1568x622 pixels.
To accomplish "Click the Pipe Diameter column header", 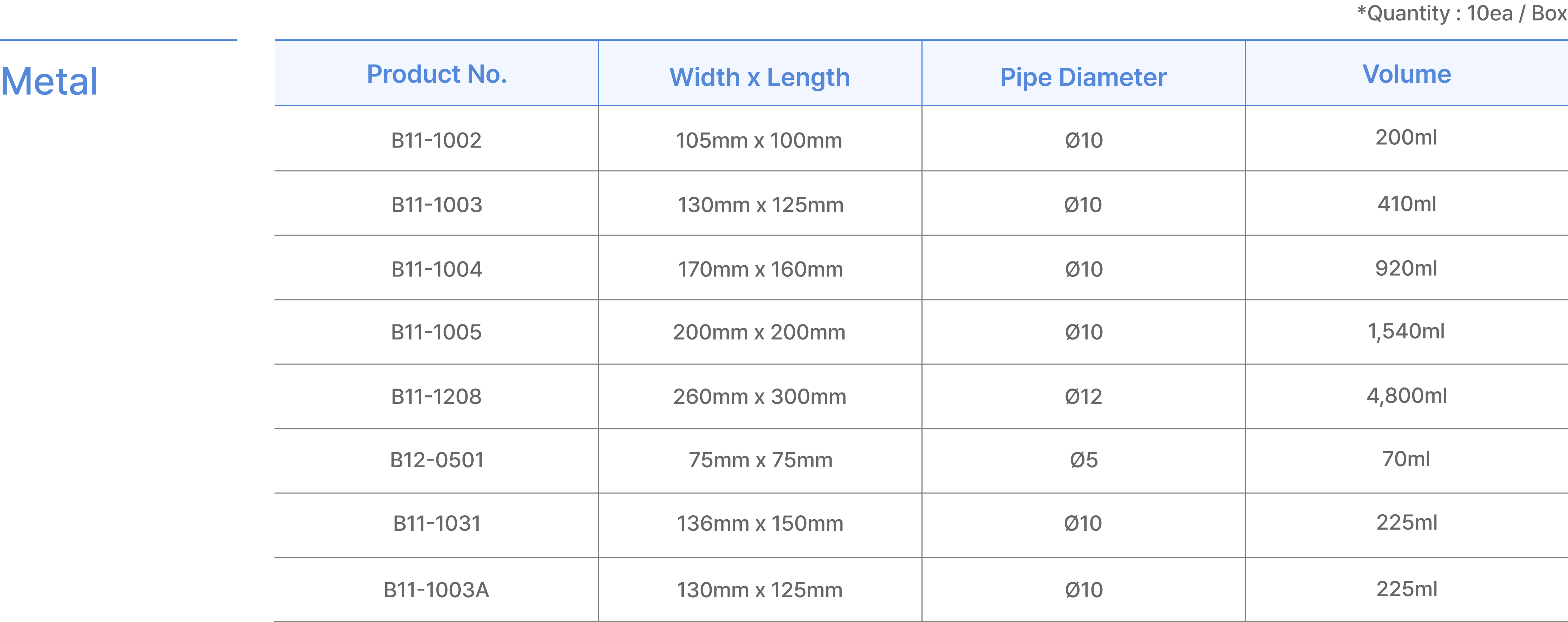I will pyautogui.click(x=1083, y=77).
